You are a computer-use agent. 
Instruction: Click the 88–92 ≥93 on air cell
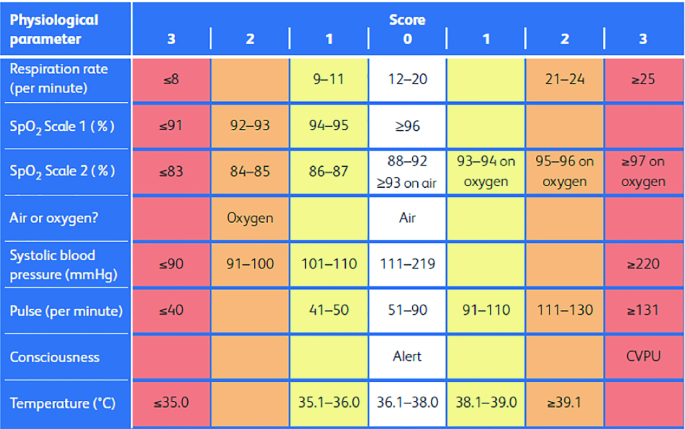407,171
